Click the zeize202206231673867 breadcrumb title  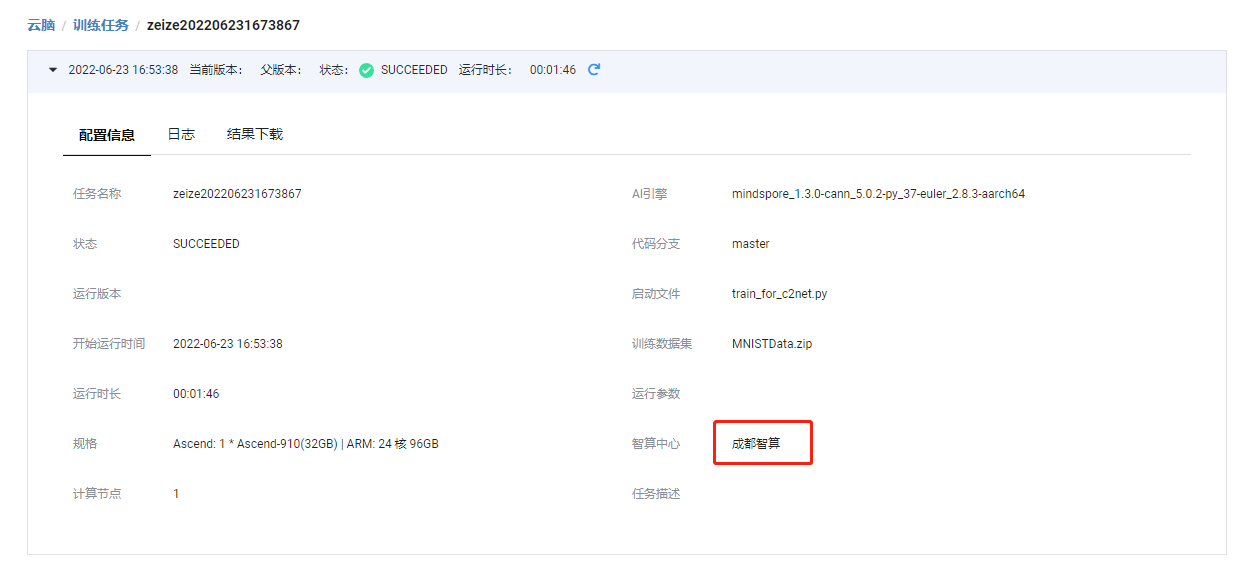(x=223, y=25)
